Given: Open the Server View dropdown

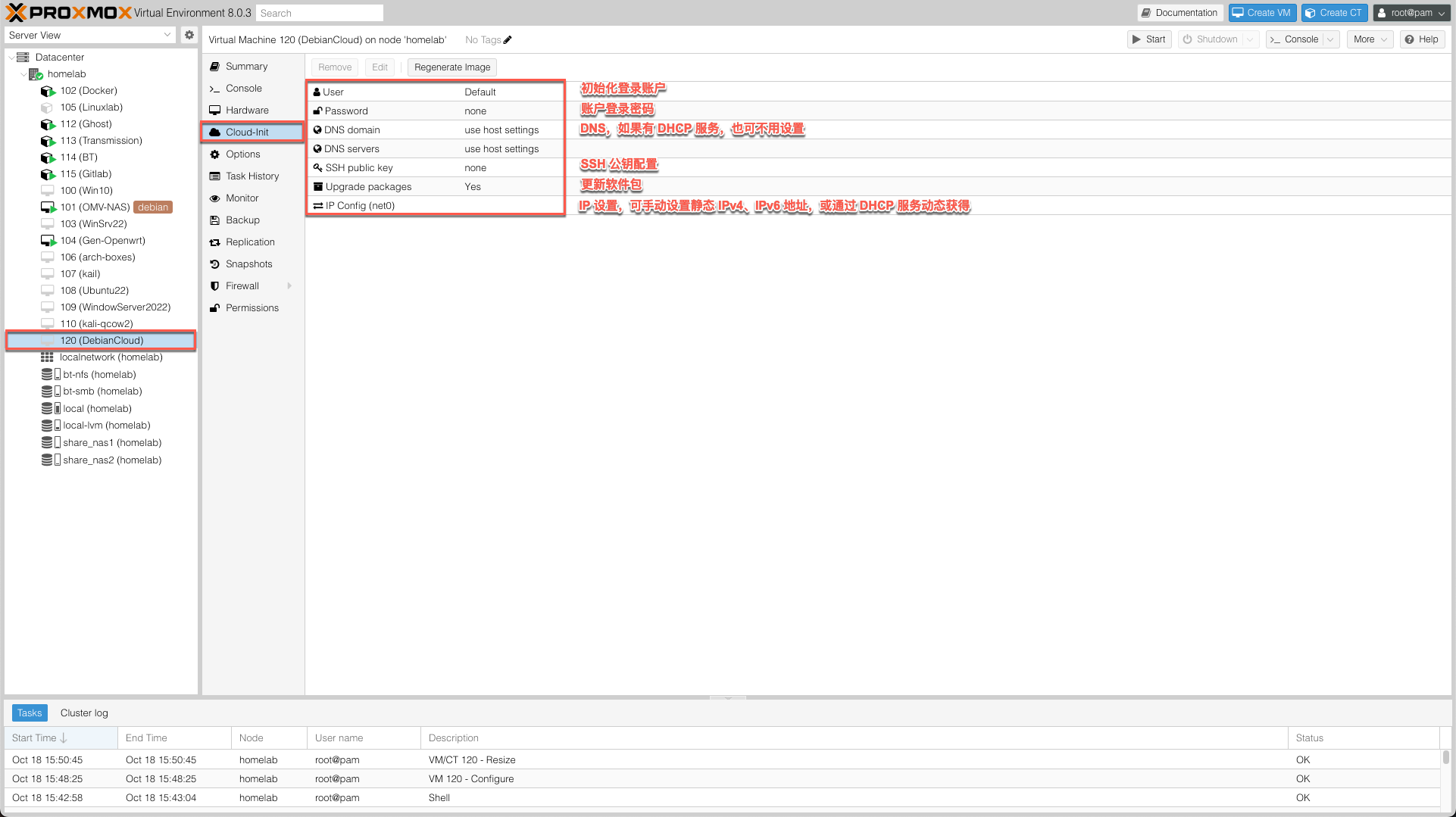Looking at the screenshot, I should [90, 35].
